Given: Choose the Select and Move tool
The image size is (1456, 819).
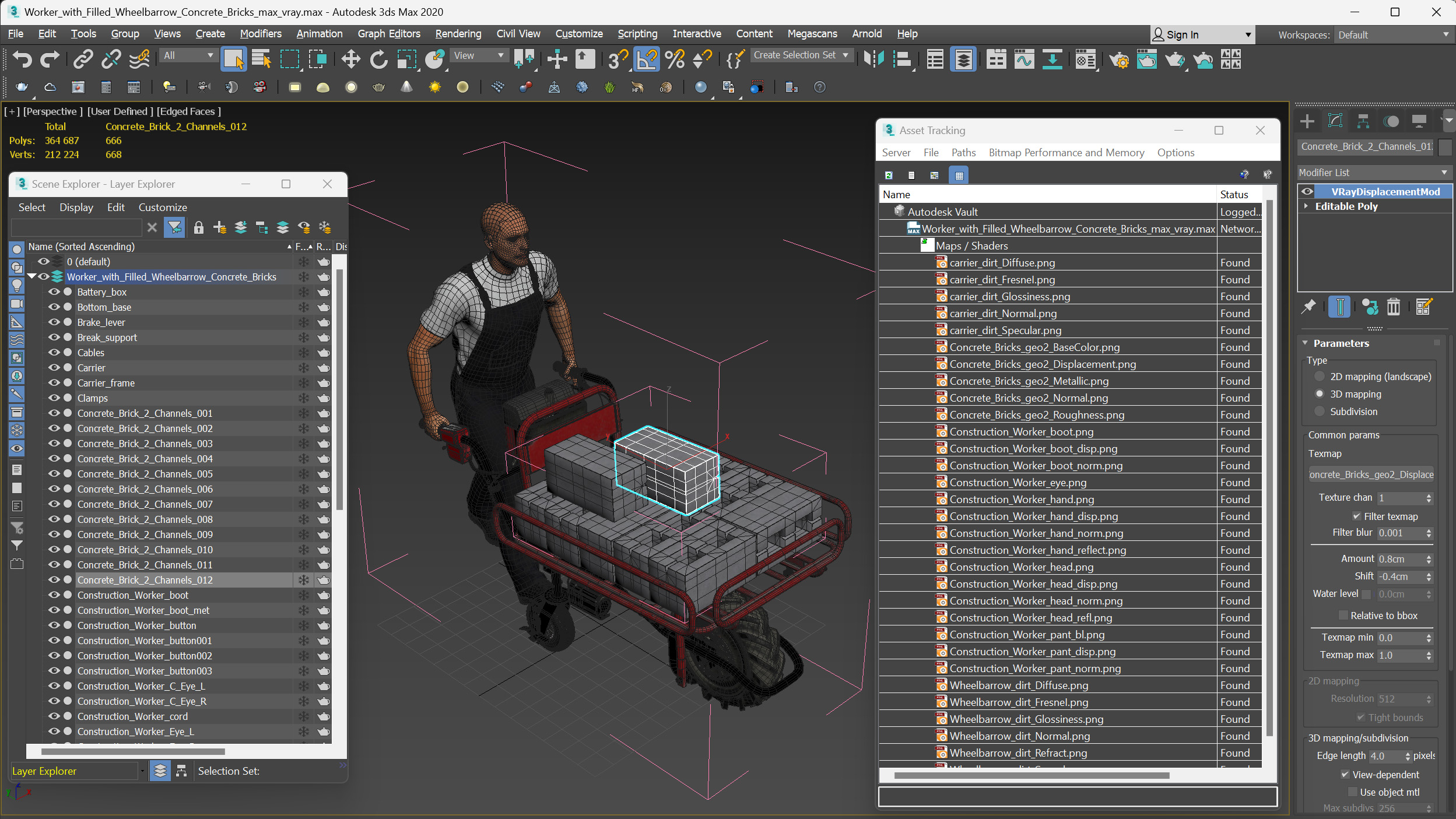Looking at the screenshot, I should point(350,59).
